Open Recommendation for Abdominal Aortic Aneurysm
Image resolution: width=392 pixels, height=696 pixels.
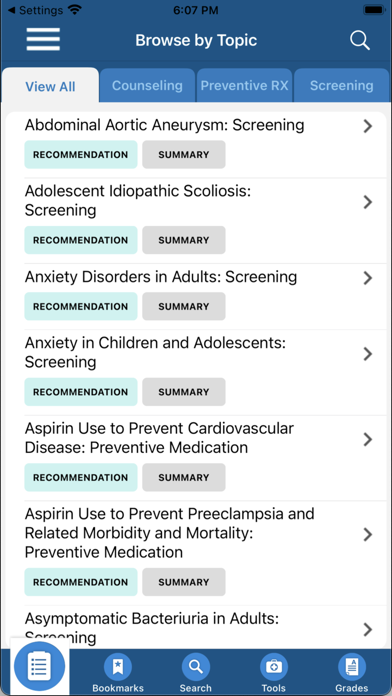[81, 154]
